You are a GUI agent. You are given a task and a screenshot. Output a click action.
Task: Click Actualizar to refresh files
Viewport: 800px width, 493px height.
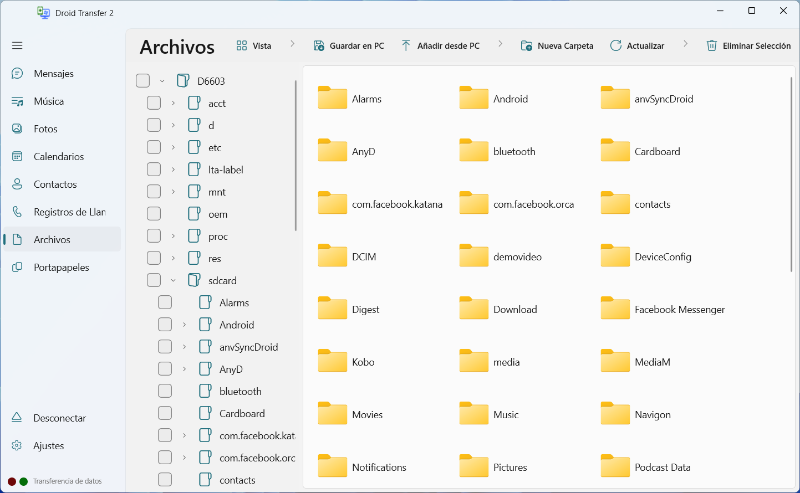pyautogui.click(x=637, y=46)
